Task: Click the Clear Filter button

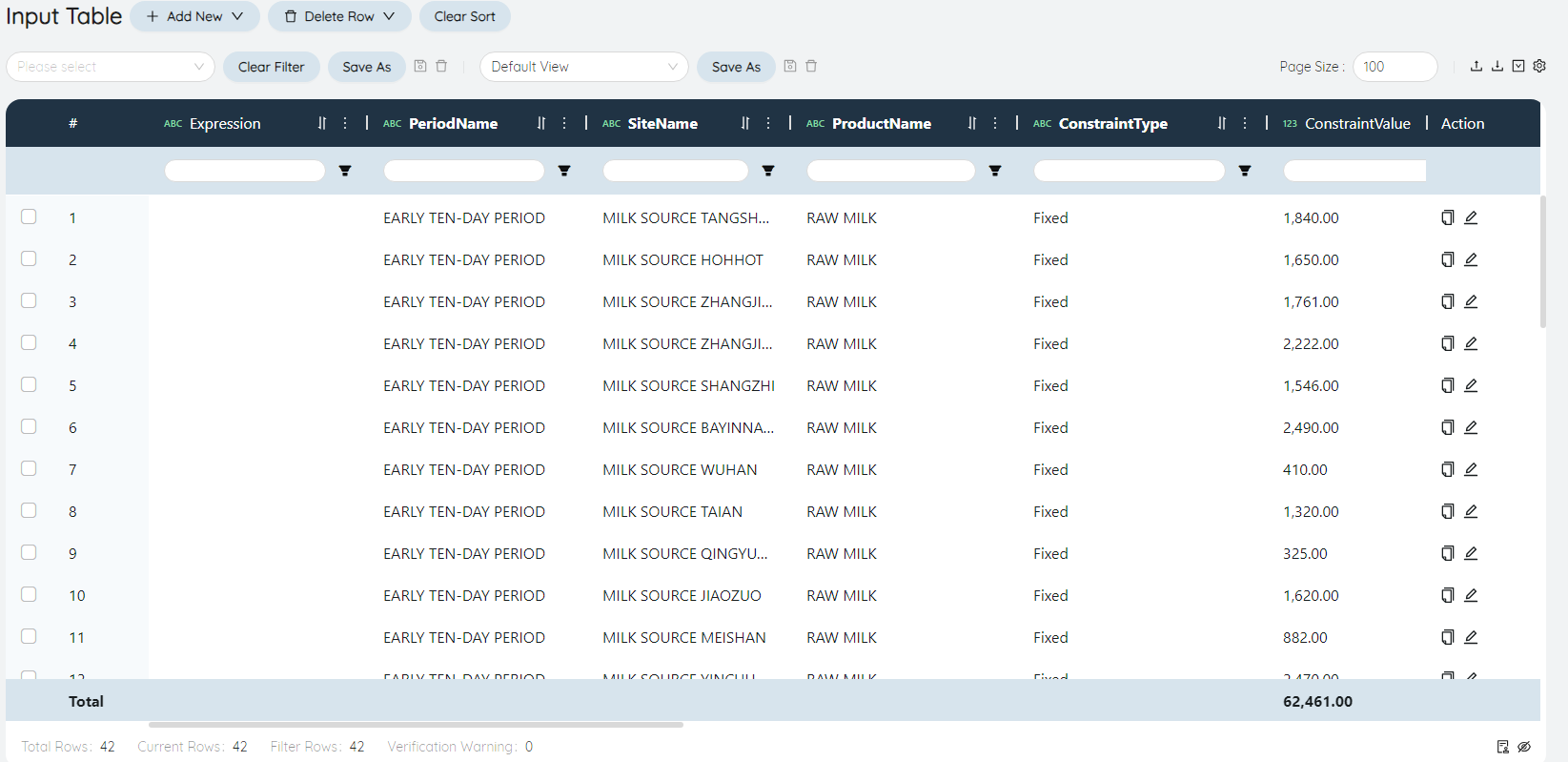Action: [272, 67]
